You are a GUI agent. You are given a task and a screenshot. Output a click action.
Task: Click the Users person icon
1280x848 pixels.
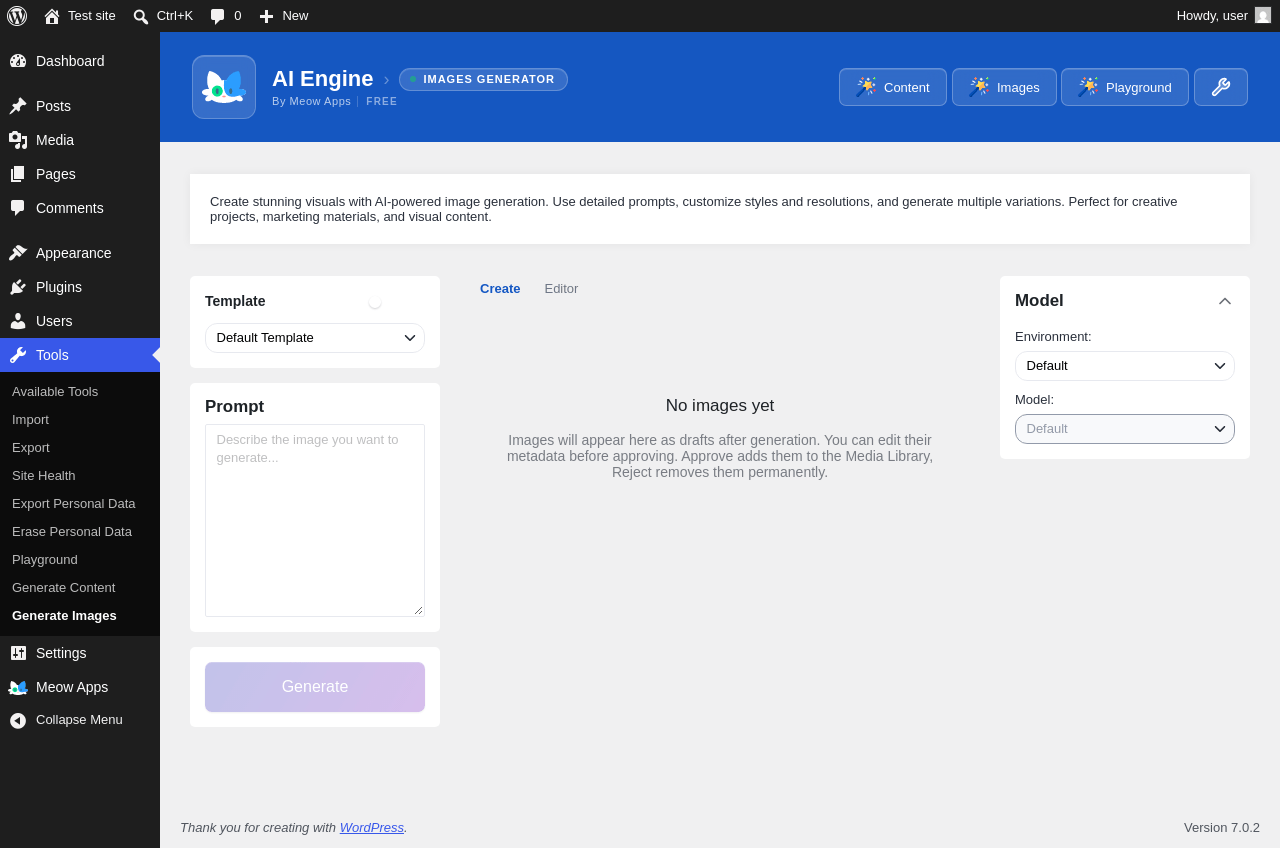click(18, 321)
